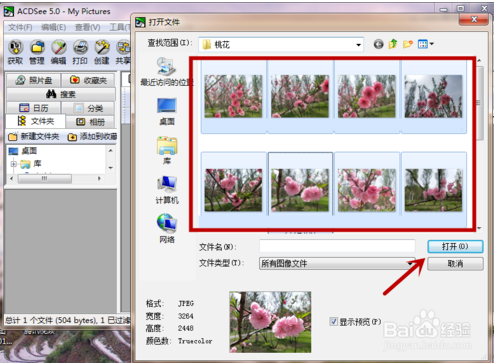Switch to the 相册 tab
The width and height of the screenshot is (494, 364).
[91, 122]
